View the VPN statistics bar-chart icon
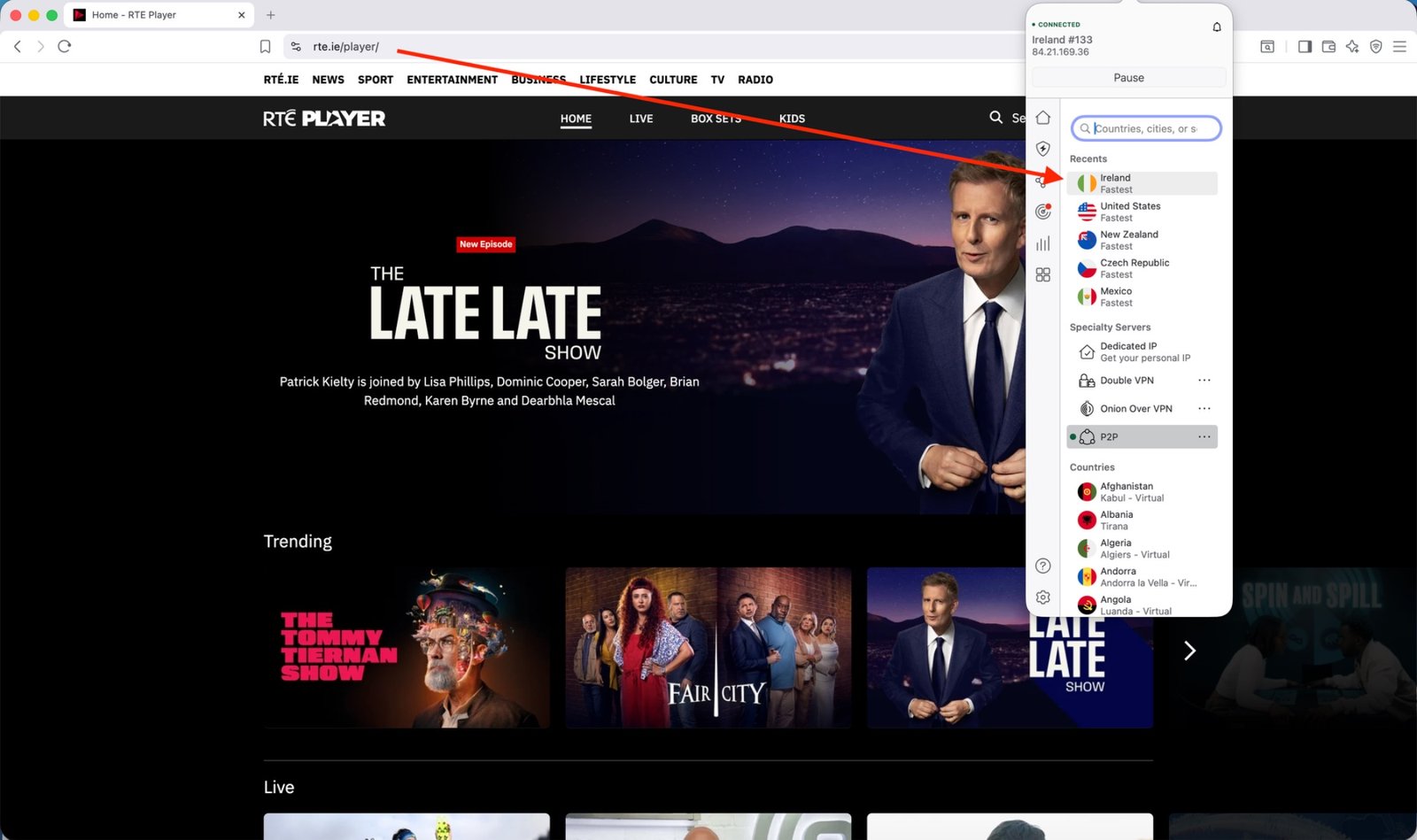The image size is (1417, 840). [x=1043, y=243]
